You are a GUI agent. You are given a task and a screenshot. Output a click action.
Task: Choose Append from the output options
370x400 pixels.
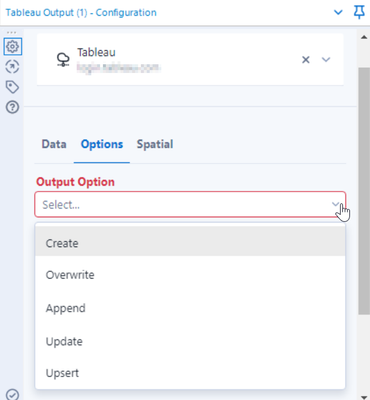[190, 308]
